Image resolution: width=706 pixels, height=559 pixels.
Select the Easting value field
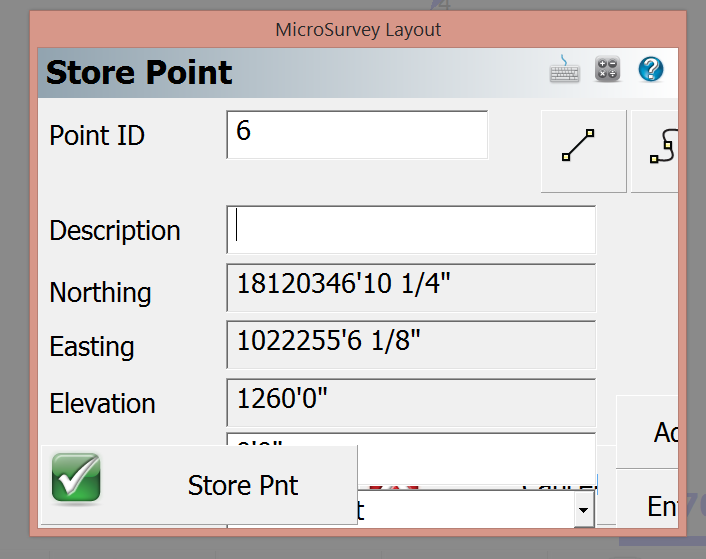point(411,345)
